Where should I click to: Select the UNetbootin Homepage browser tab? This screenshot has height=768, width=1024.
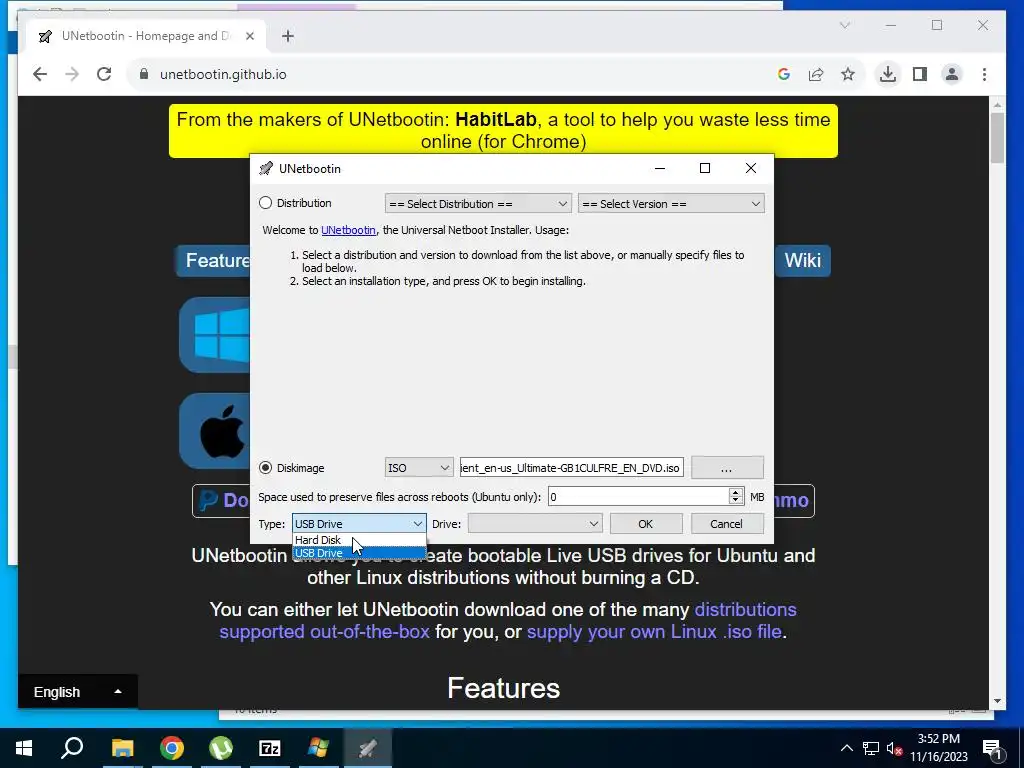pos(146,36)
